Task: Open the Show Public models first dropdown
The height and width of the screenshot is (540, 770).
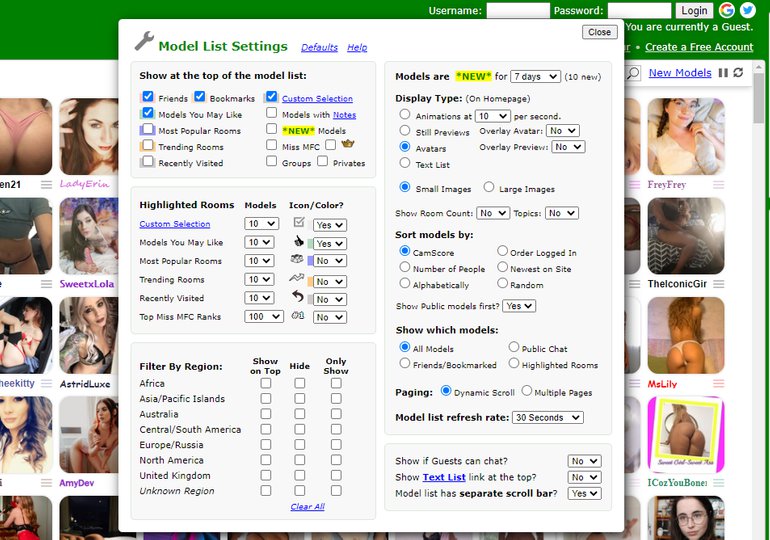Action: coord(519,306)
